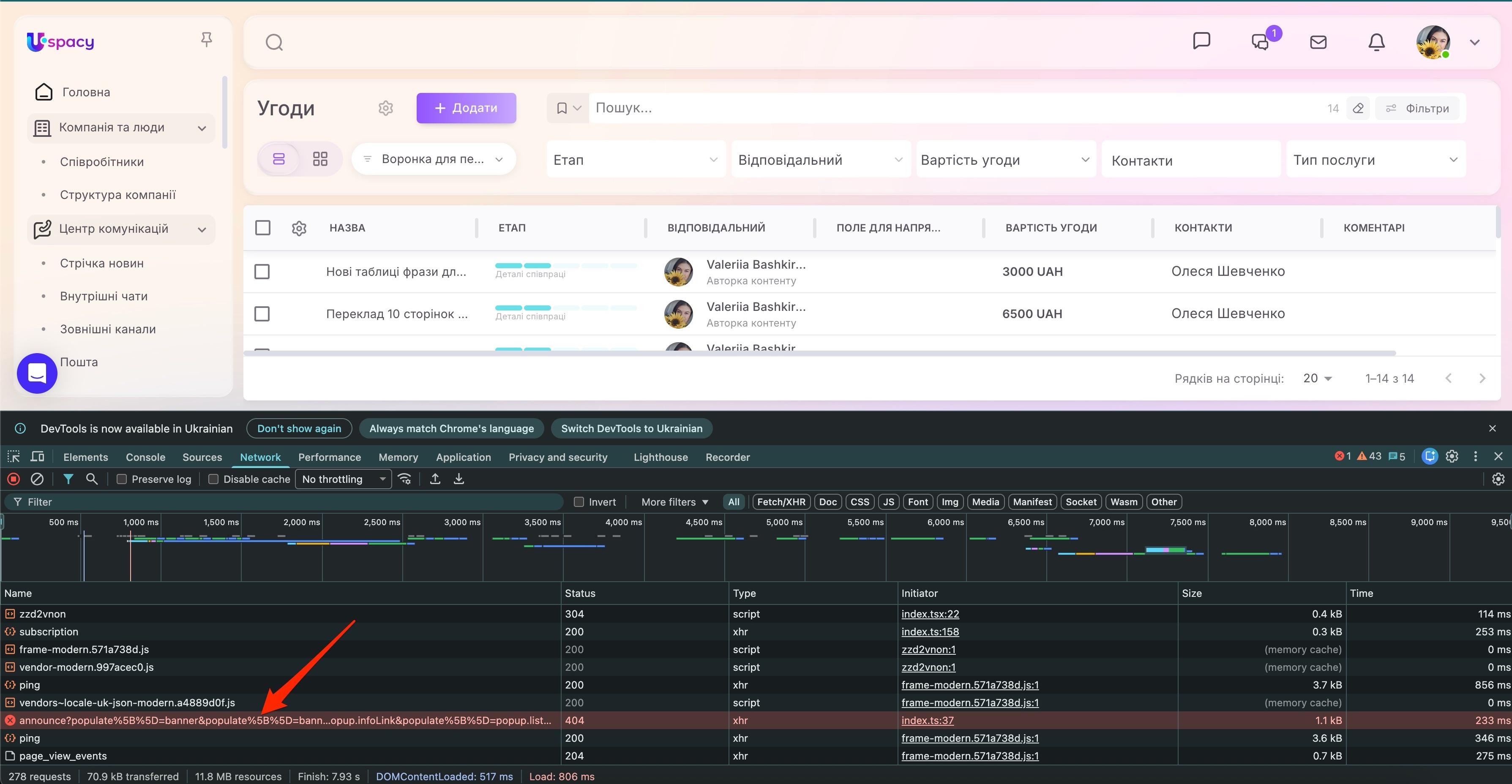Open the DevTools device toolbar toggle

(38, 457)
